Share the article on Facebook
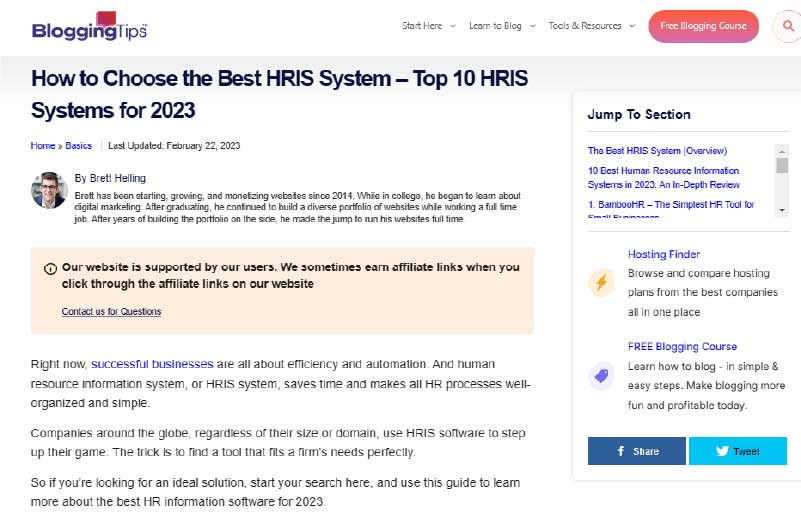Image resolution: width=801 pixels, height=531 pixels. pyautogui.click(x=637, y=451)
